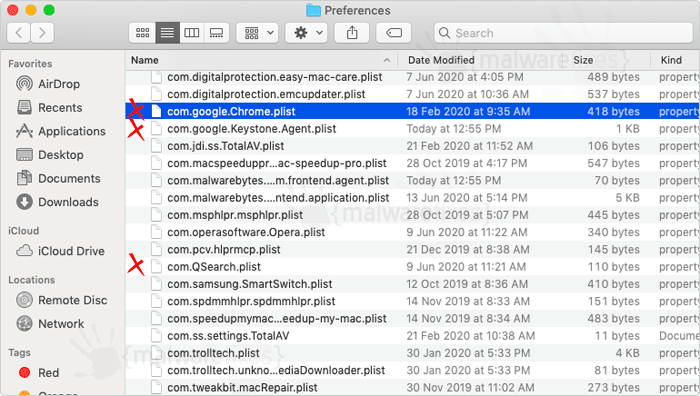This screenshot has width=700, height=396.
Task: Click the Recents clock icon in sidebar
Action: click(x=25, y=107)
